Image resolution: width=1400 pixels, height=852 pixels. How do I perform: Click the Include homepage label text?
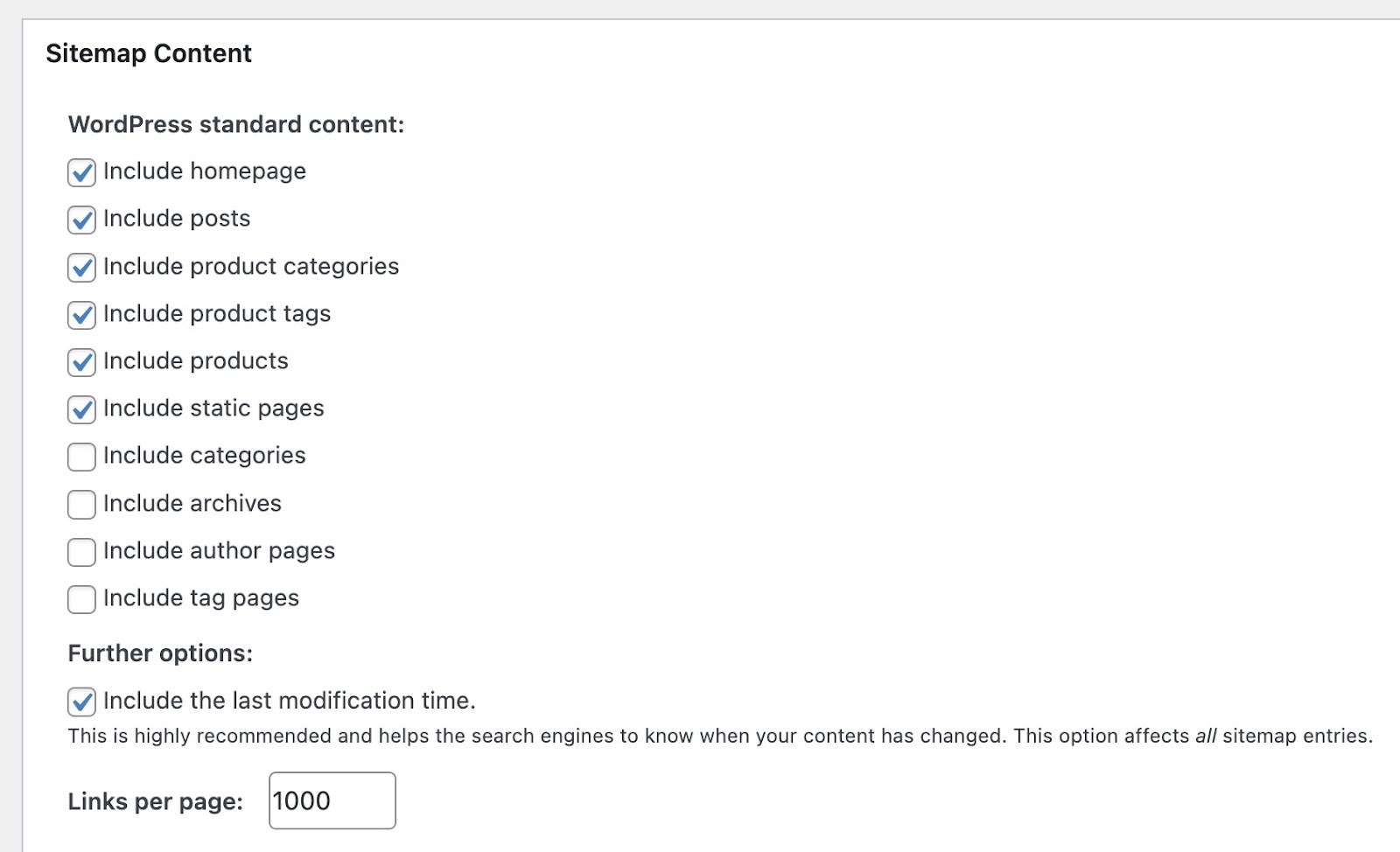tap(205, 171)
